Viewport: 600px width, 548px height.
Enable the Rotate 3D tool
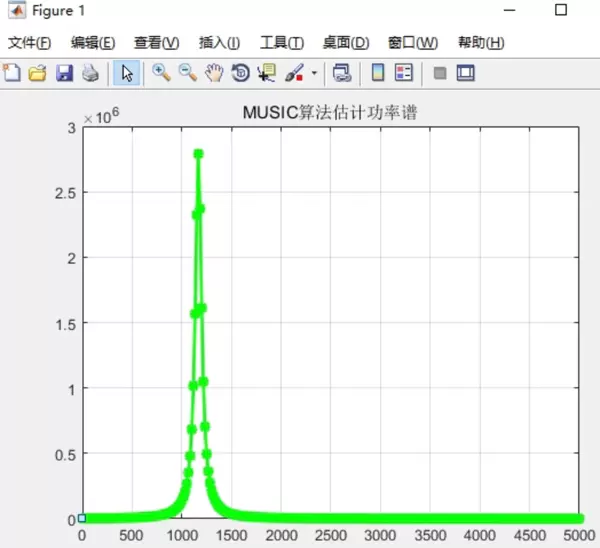click(240, 73)
